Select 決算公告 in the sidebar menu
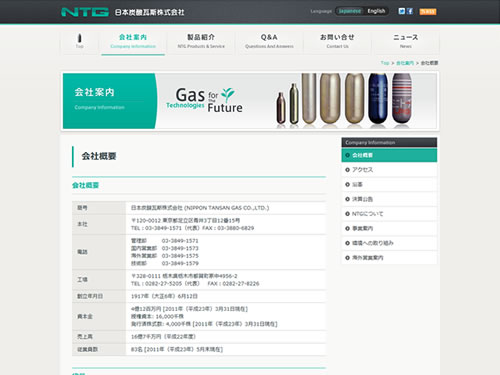 389,199
